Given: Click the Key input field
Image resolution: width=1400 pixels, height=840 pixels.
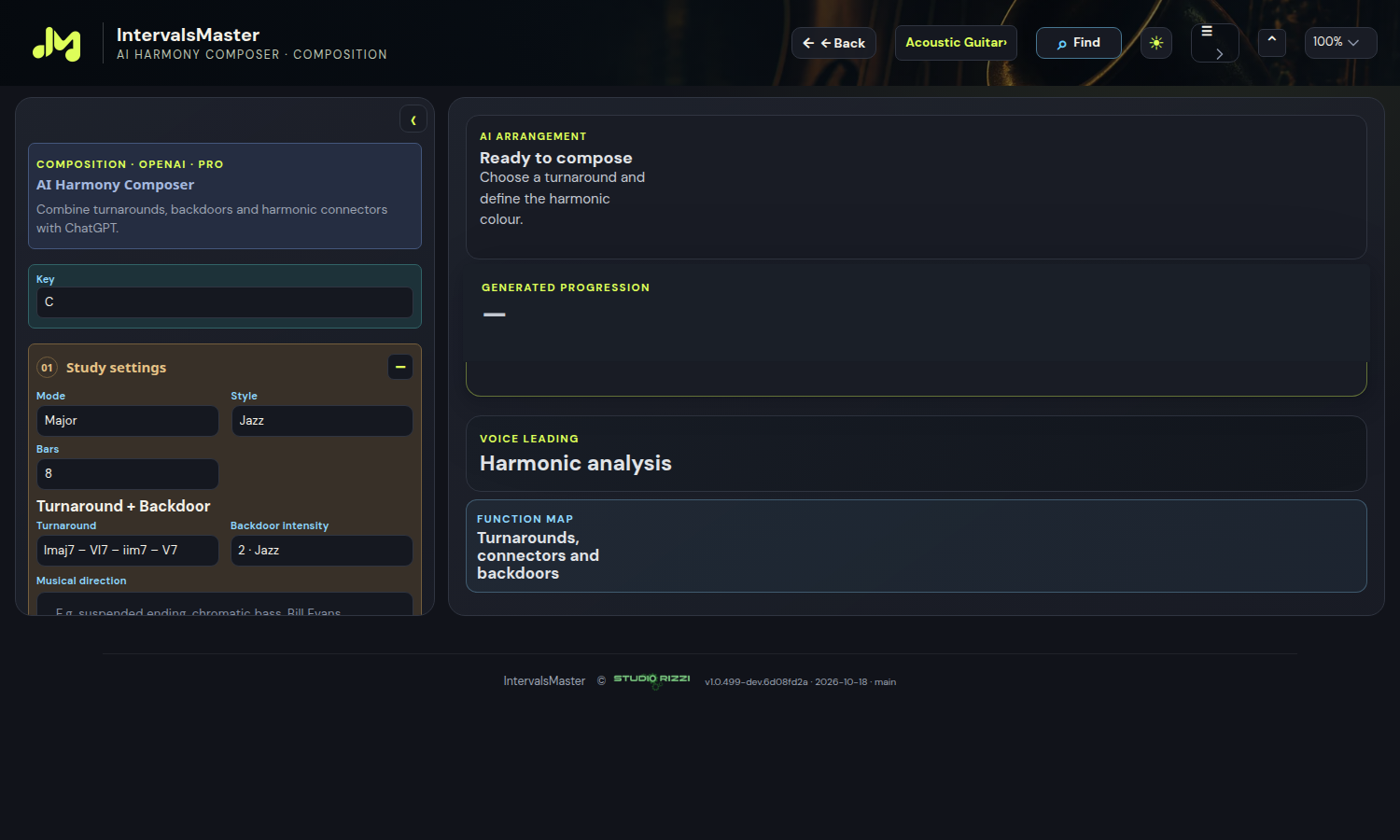Looking at the screenshot, I should pyautogui.click(x=225, y=302).
